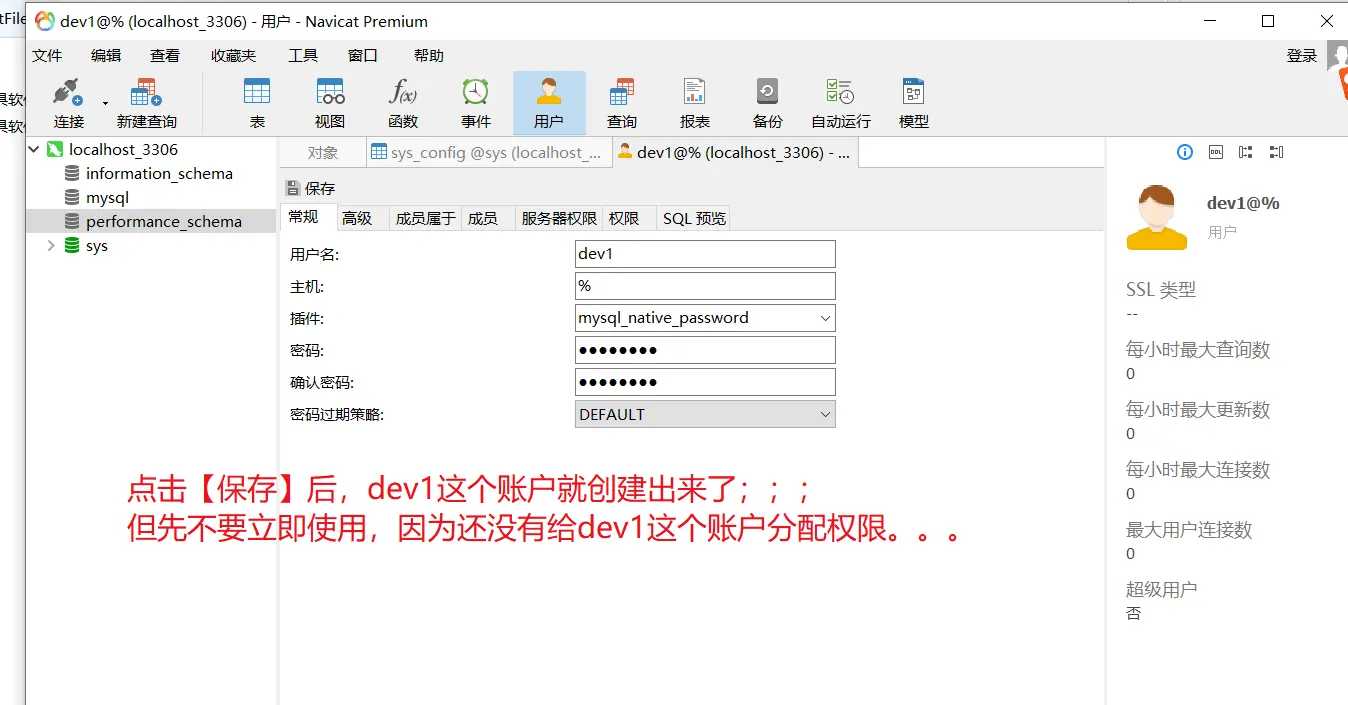Image resolution: width=1348 pixels, height=705 pixels.
Task: Open the Report toolbar icon
Action: (x=695, y=103)
